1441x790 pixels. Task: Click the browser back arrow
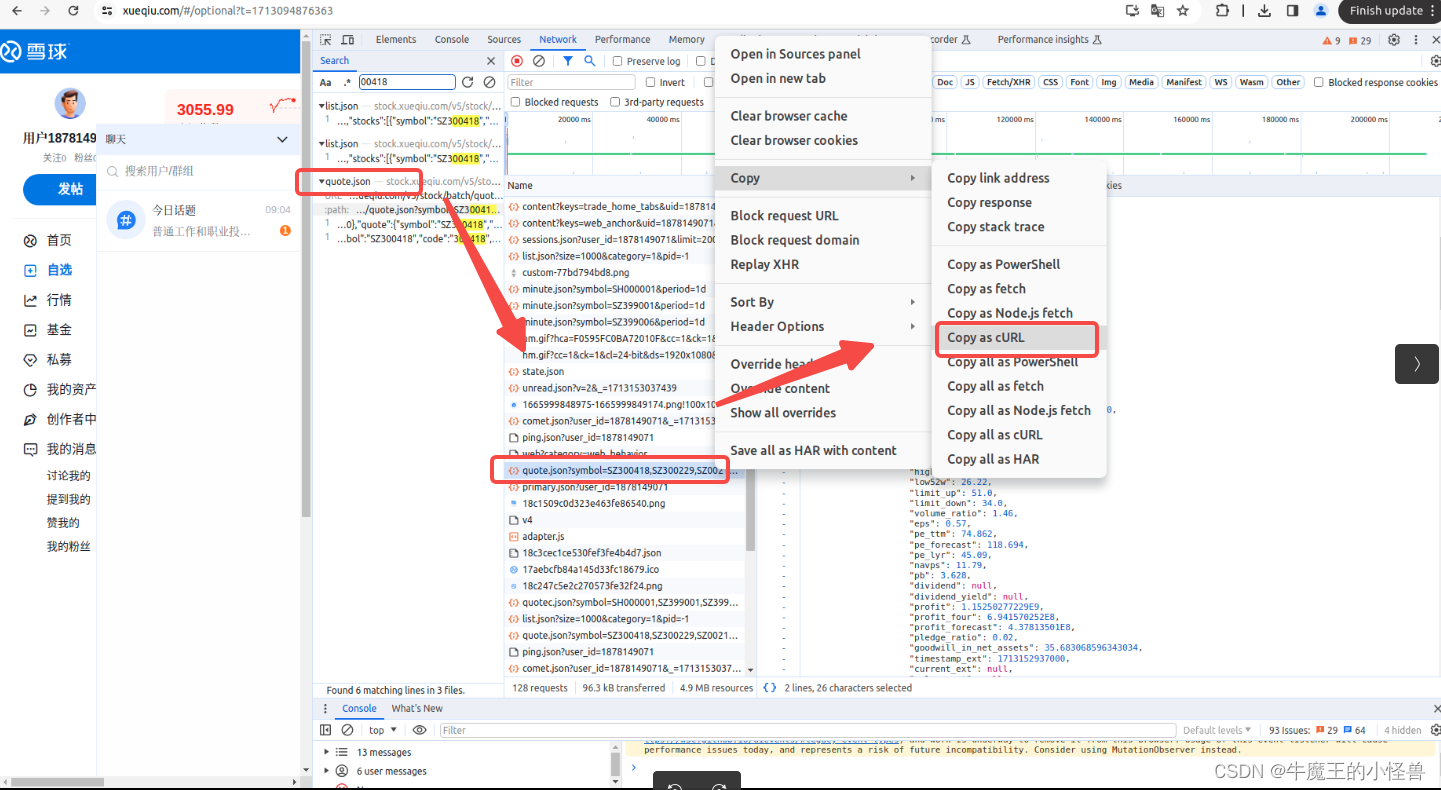(x=18, y=10)
